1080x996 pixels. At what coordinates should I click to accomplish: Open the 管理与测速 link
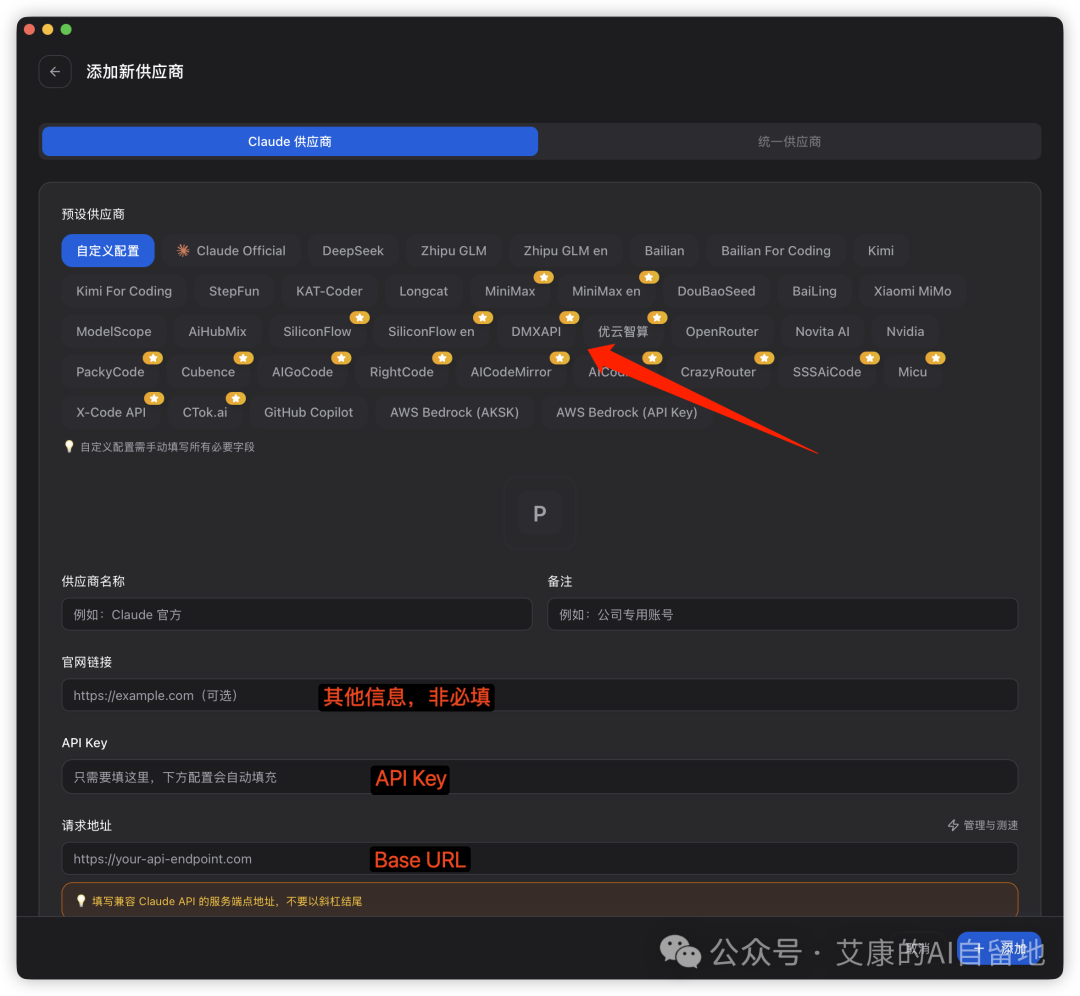983,825
